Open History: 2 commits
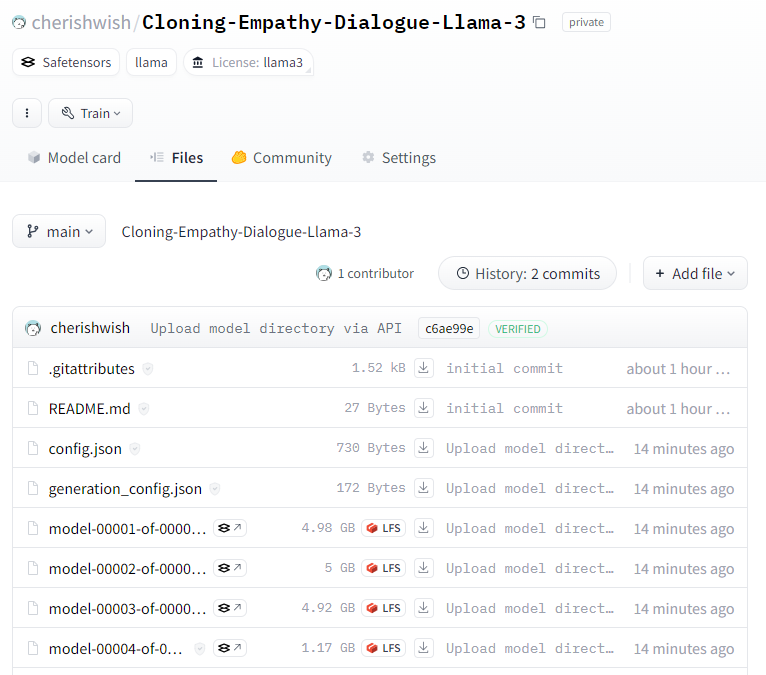This screenshot has height=675, width=766. click(528, 274)
